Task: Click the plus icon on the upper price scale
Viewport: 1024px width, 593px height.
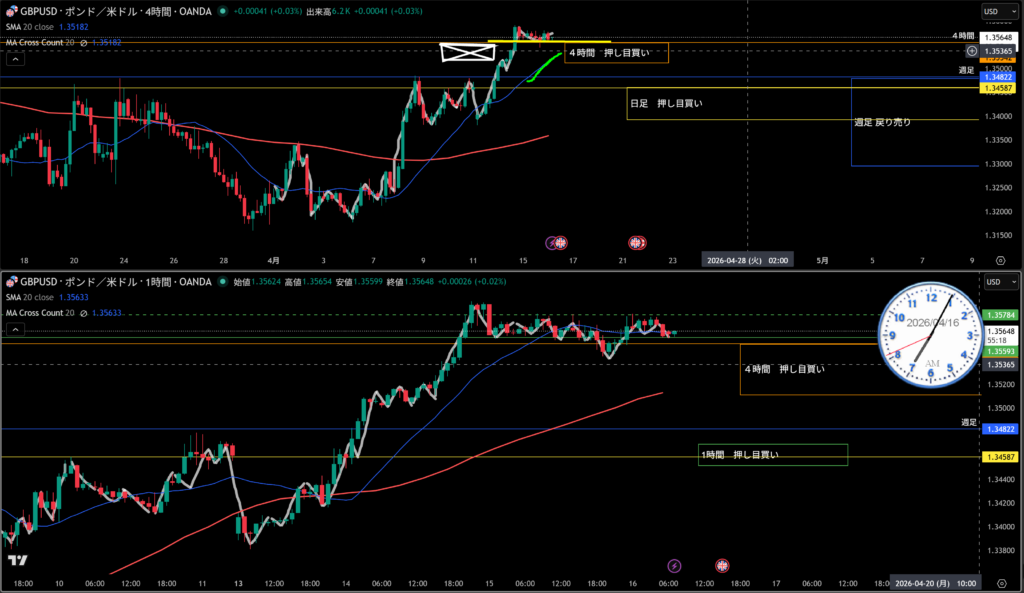Action: click(x=971, y=50)
